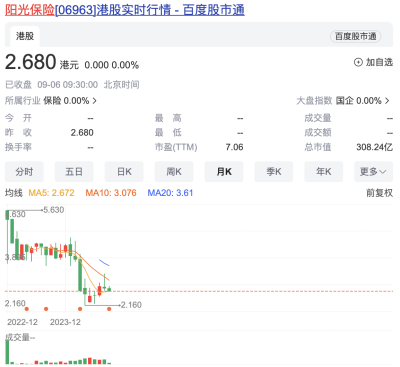Image resolution: width=400 pixels, height=367 pixels.
Task: Expand the 国企 index chevron arrow
Action: (x=387, y=101)
